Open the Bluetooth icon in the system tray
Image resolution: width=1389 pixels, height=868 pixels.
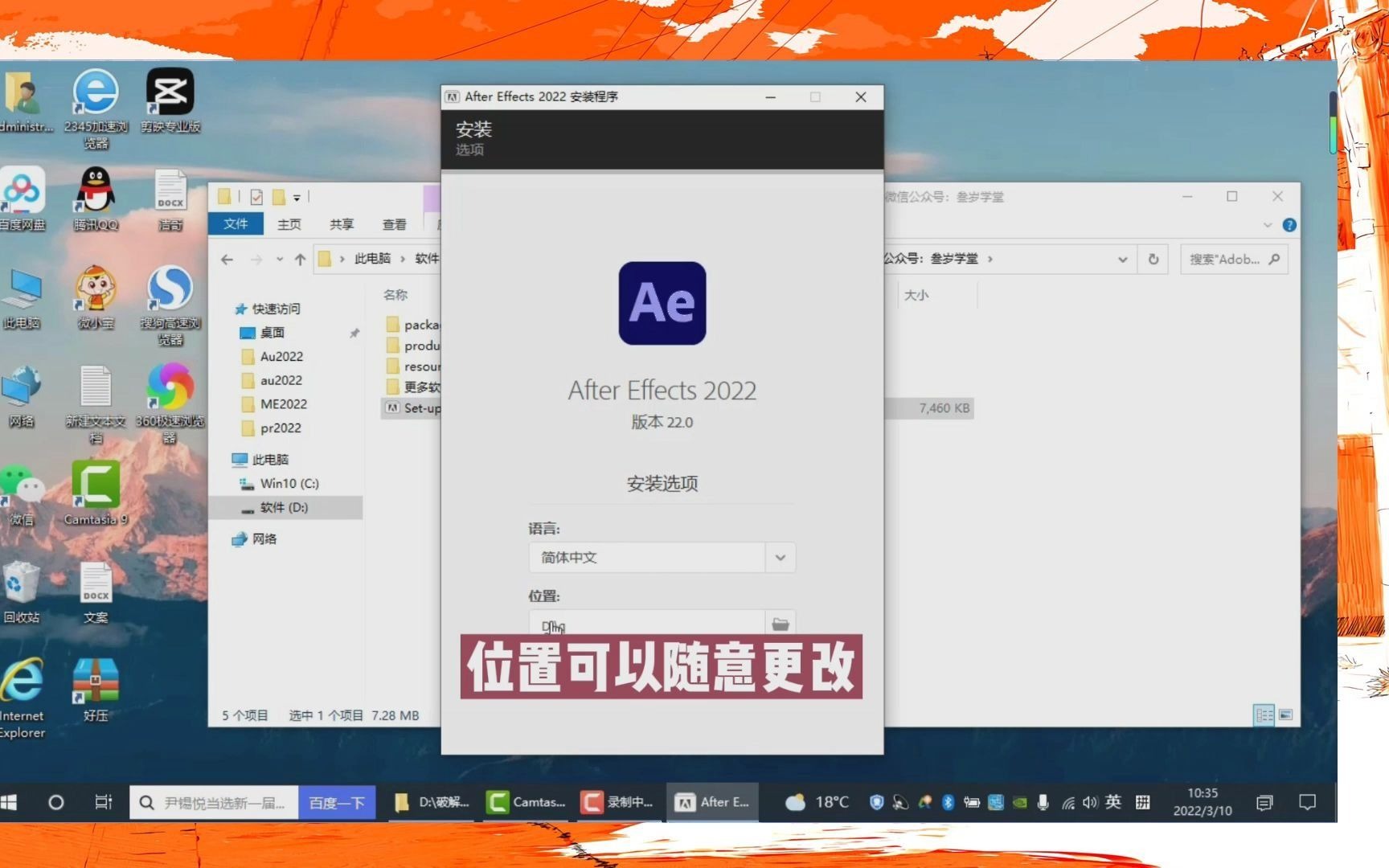point(949,802)
